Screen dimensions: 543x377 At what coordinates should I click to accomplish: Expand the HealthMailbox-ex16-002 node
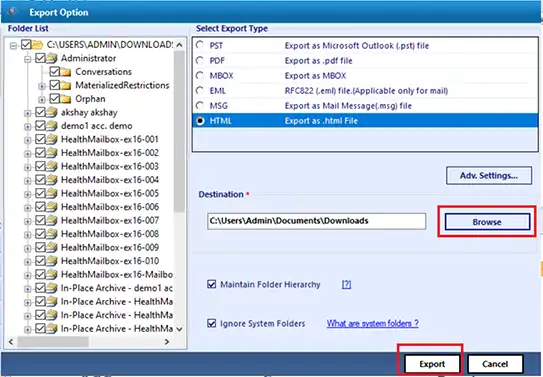[x=27, y=154]
